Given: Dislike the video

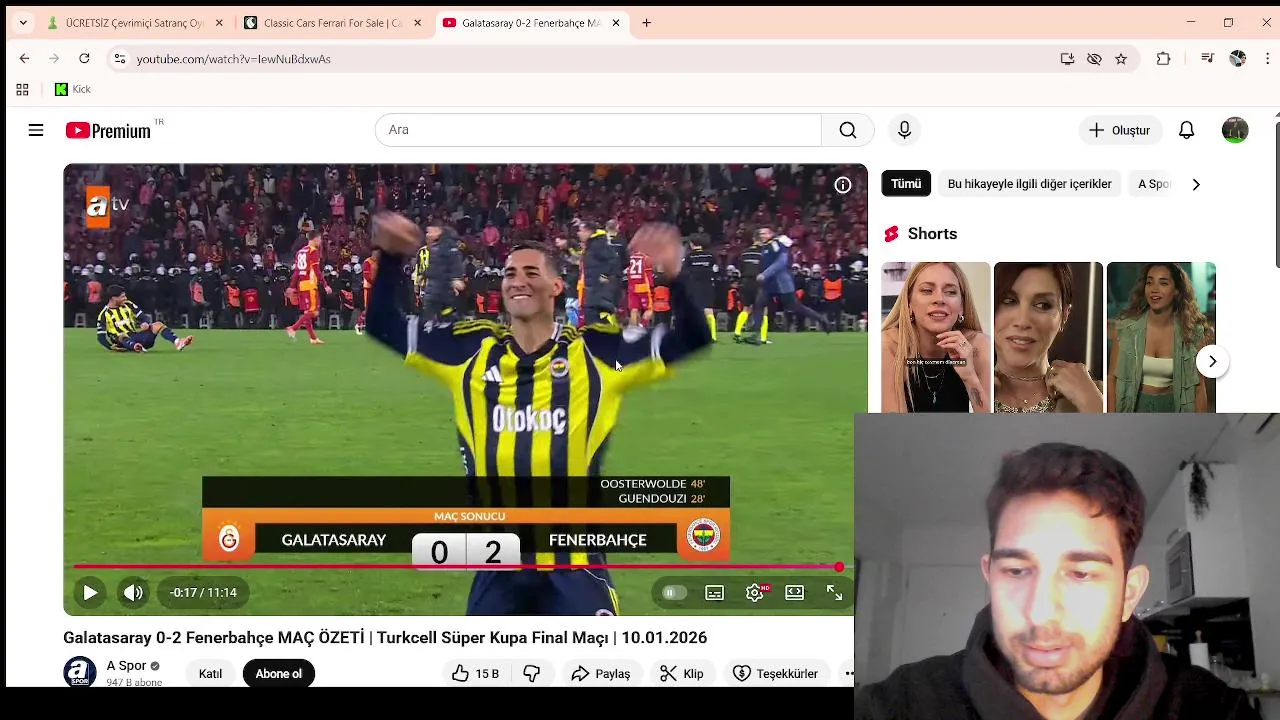Looking at the screenshot, I should point(532,674).
